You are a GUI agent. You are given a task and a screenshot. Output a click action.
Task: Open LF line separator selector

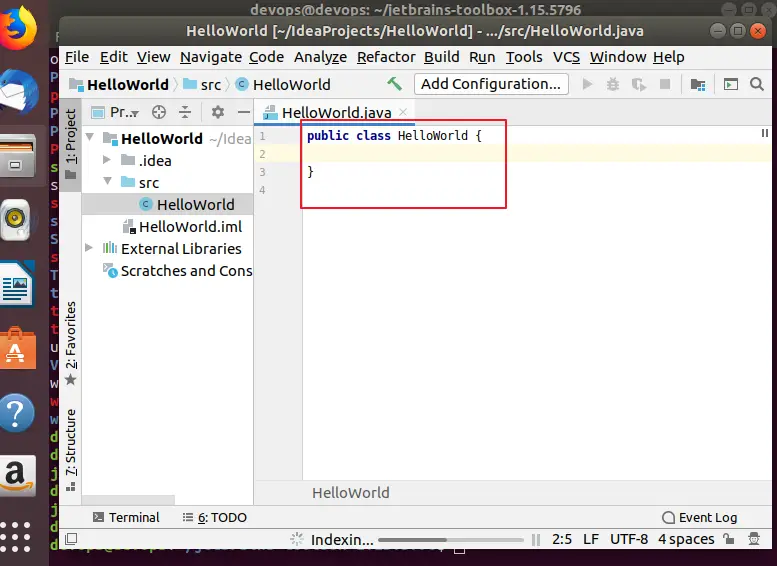pos(591,539)
